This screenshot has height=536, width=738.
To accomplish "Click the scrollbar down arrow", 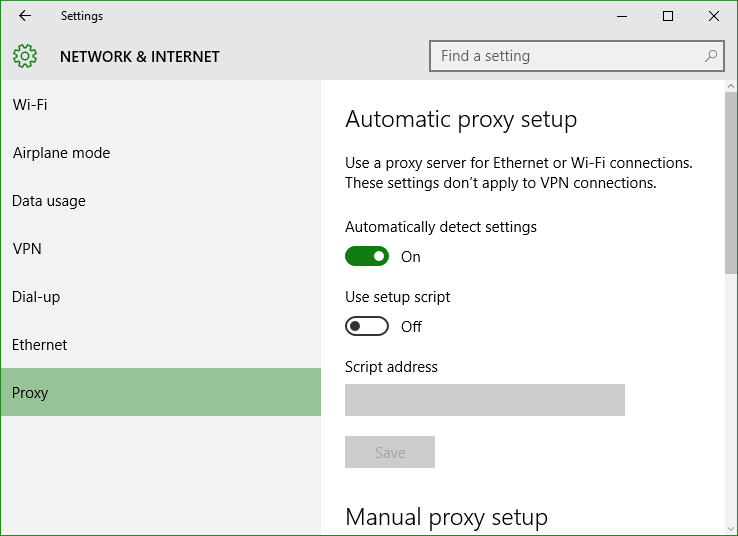I will point(731,529).
